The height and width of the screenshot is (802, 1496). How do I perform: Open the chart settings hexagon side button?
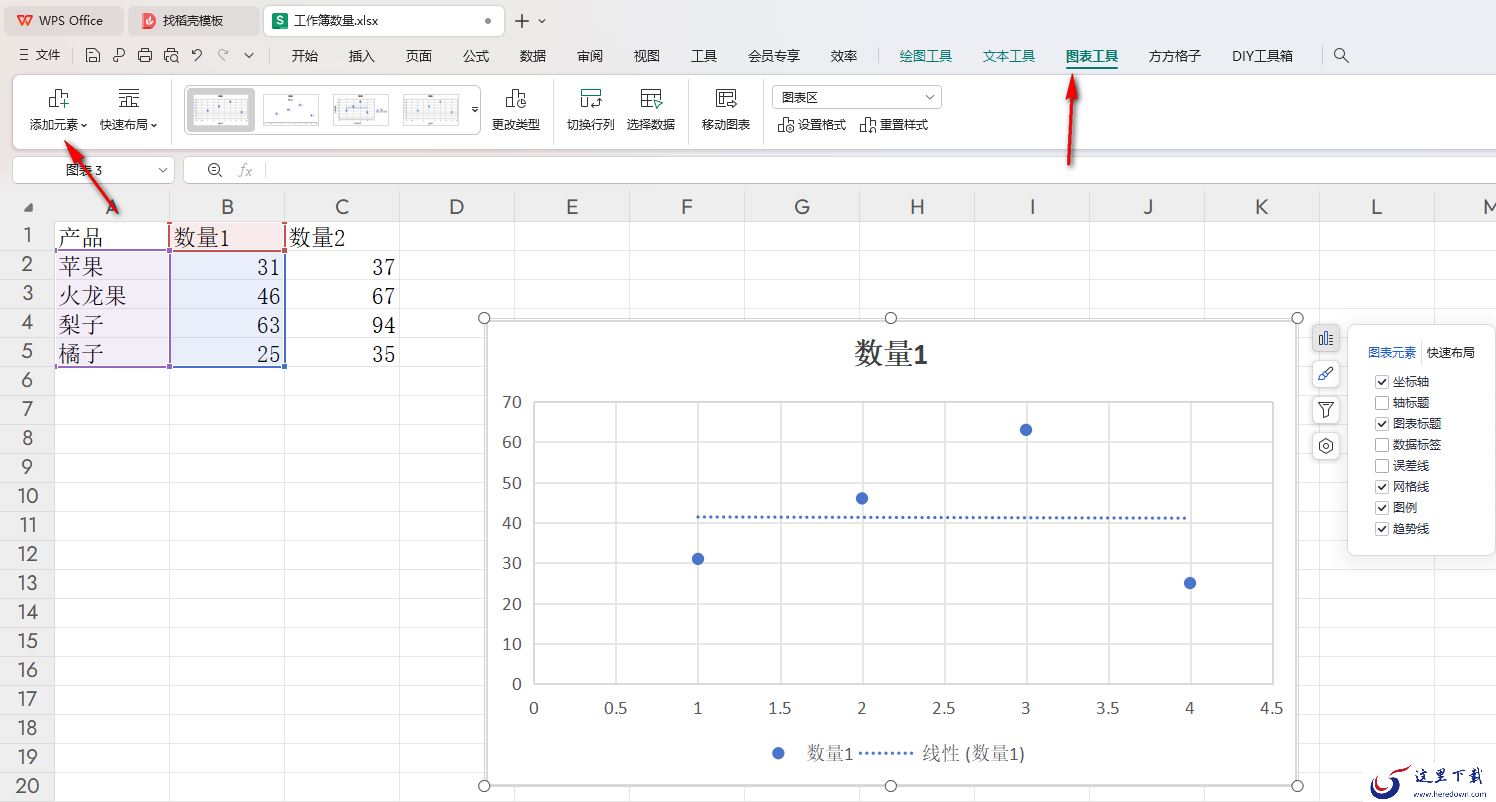click(1326, 446)
